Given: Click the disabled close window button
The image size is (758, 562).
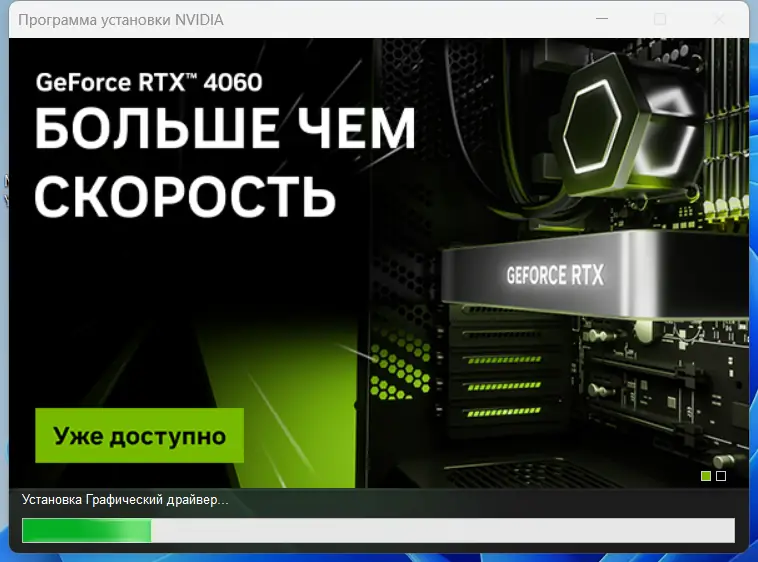Looking at the screenshot, I should tap(719, 19).
